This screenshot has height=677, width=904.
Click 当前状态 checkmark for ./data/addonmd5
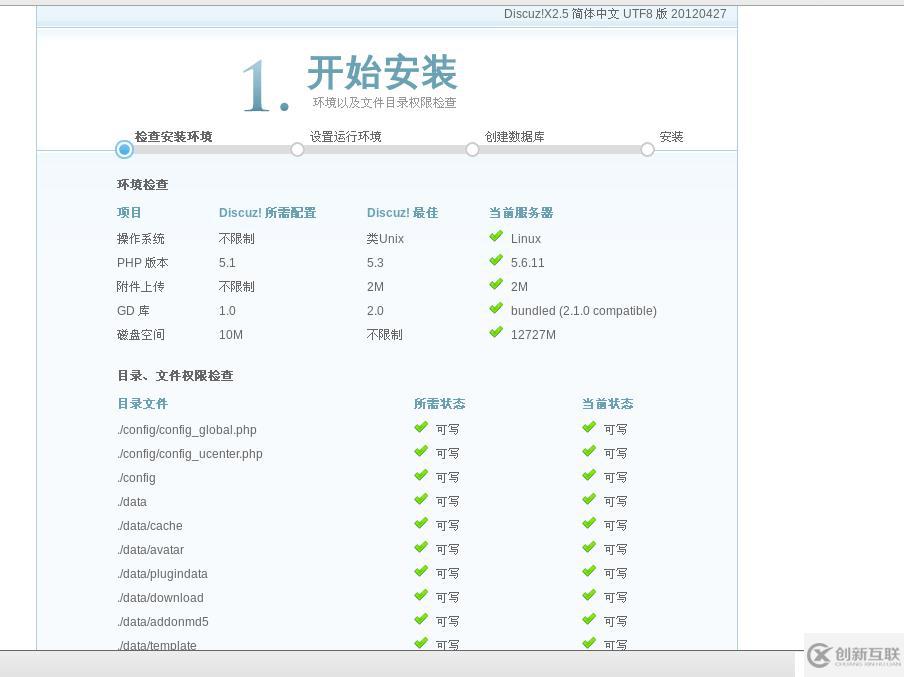pyautogui.click(x=589, y=619)
